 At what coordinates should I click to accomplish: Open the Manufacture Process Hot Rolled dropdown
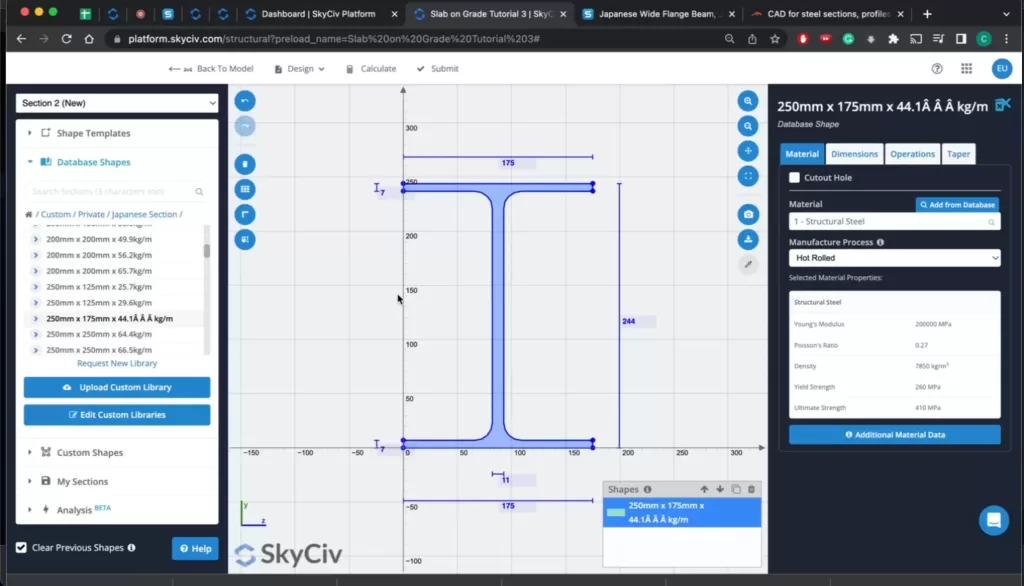pyautogui.click(x=894, y=258)
